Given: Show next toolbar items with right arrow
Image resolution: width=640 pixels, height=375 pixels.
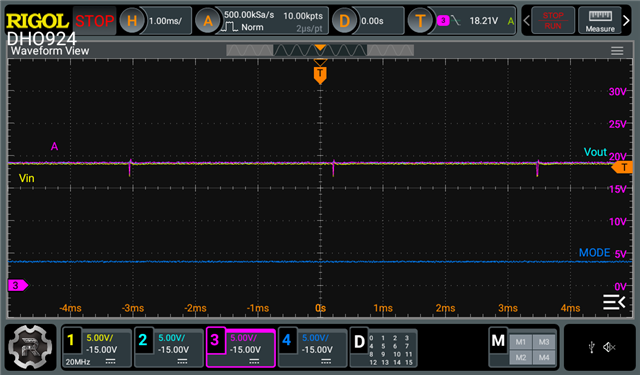Looking at the screenshot, I should coord(626,20).
